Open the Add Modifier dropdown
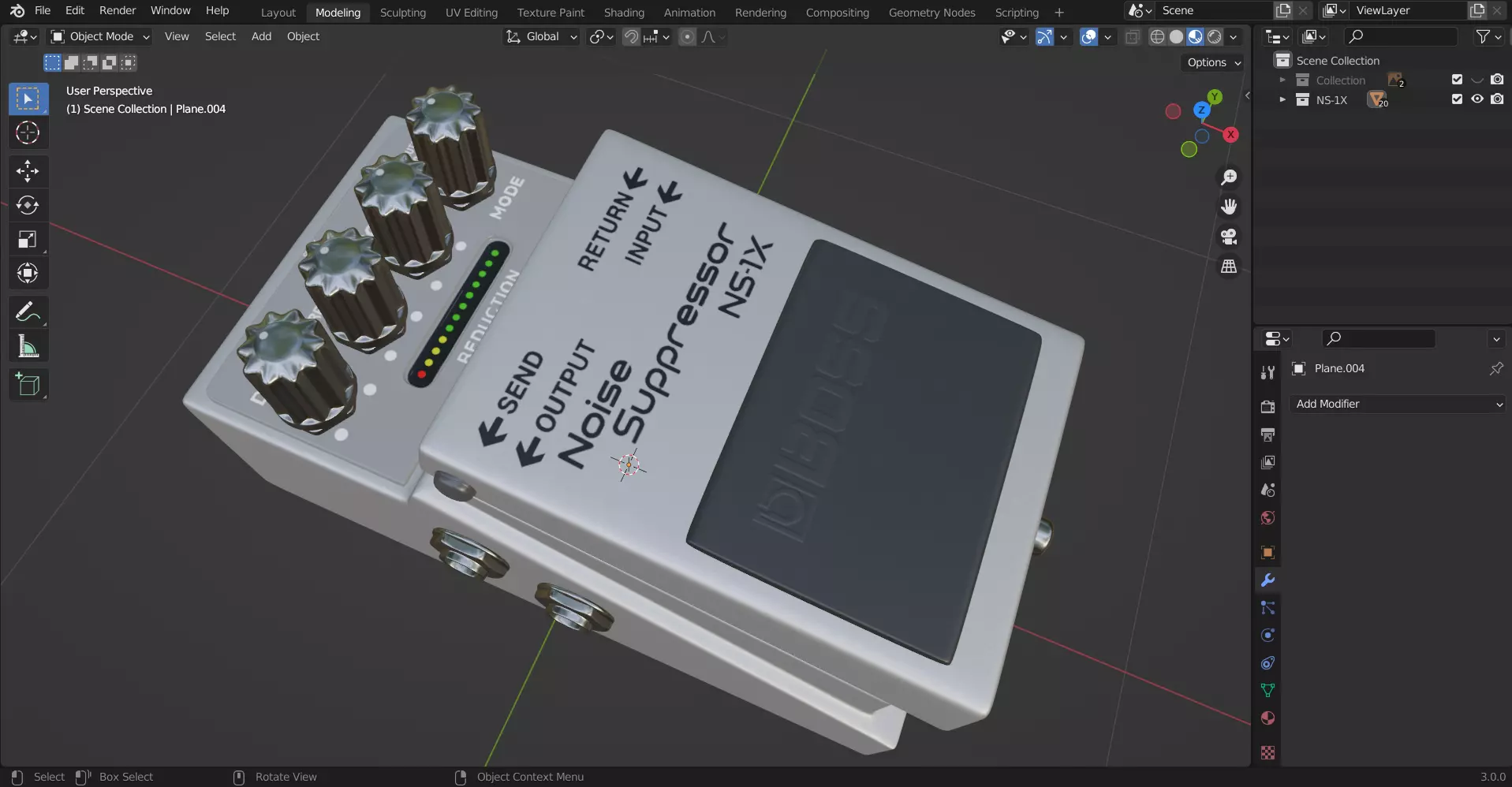 (x=1398, y=405)
